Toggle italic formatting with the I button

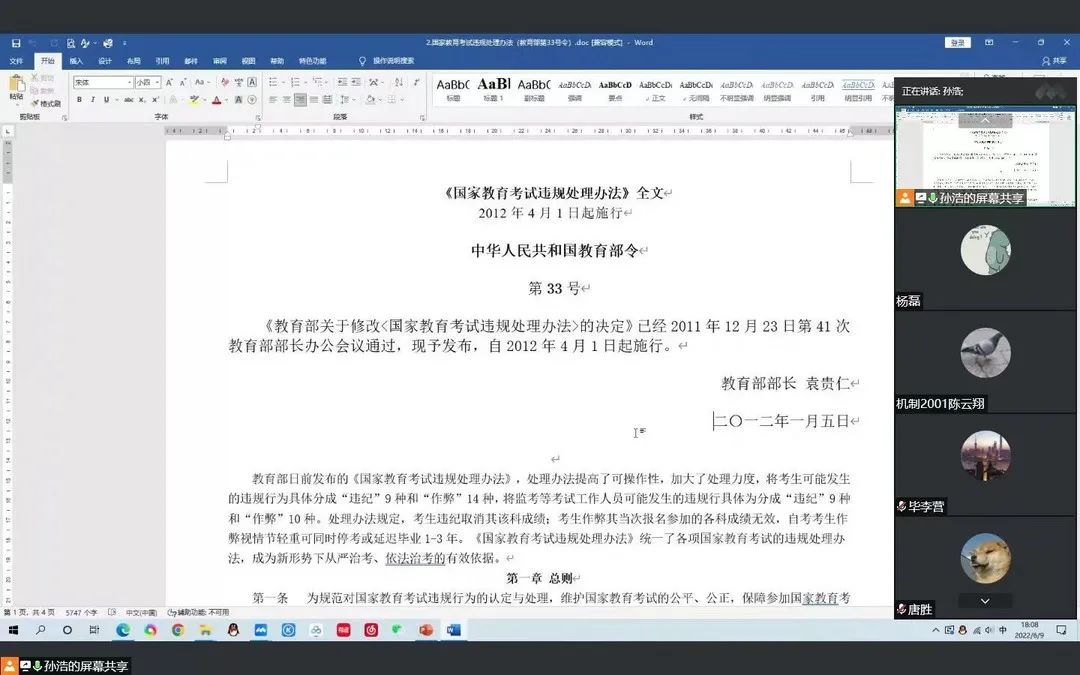coord(93,100)
